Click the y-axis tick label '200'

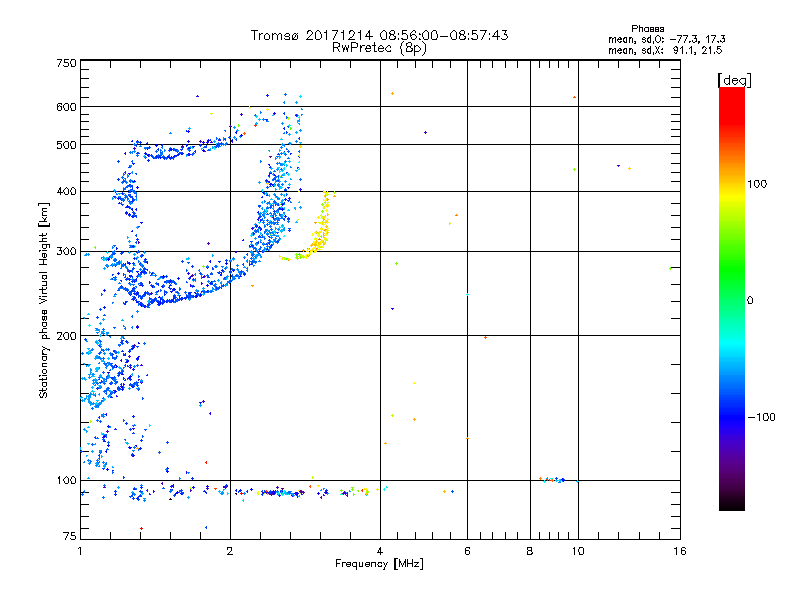click(x=66, y=336)
